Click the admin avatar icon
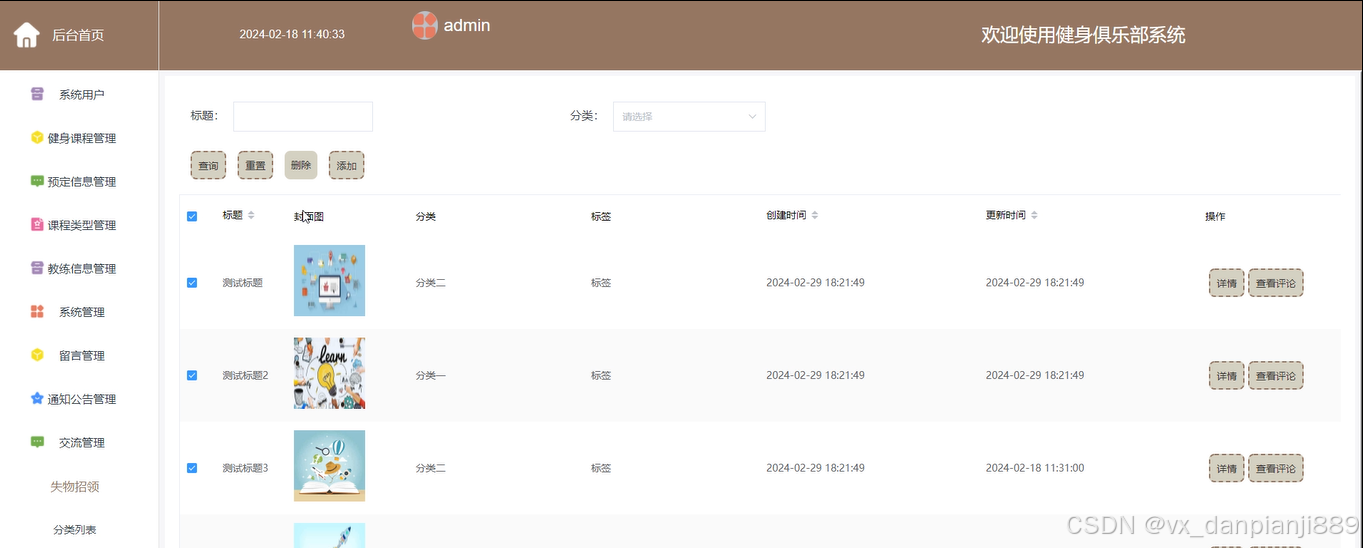Screen dimensions: 1363x548 coord(425,25)
